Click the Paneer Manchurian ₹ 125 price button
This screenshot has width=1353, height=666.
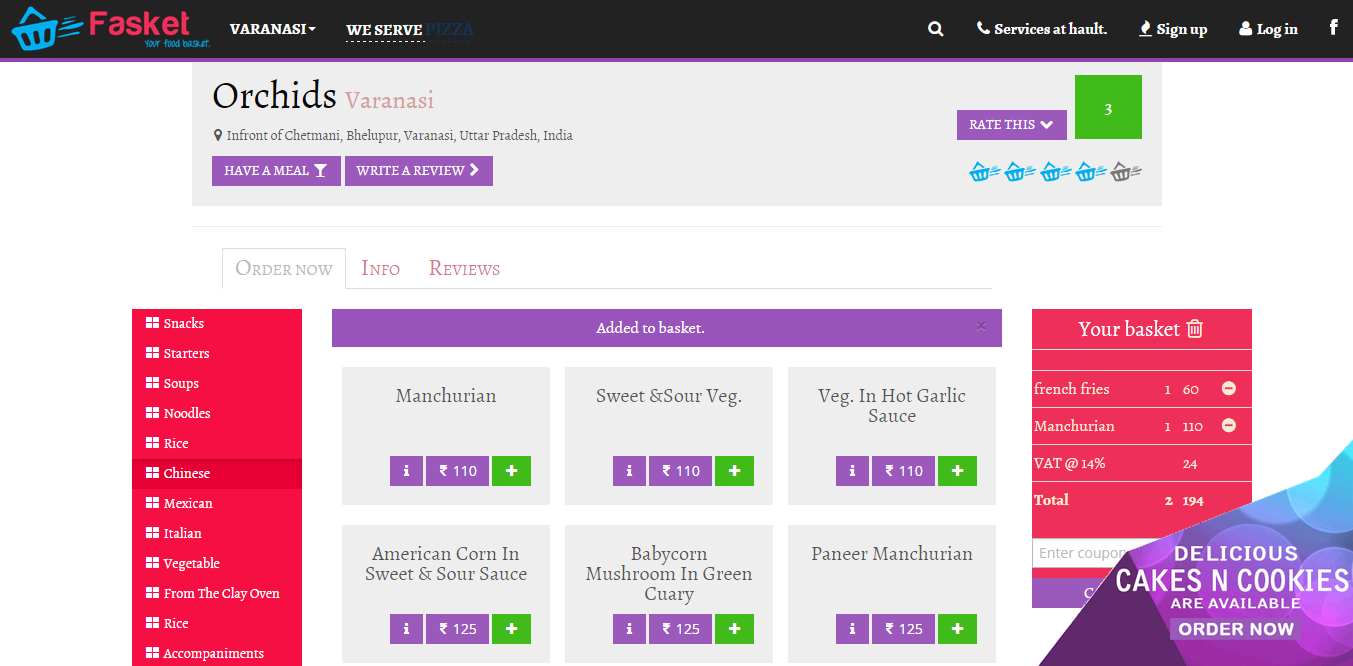pos(903,629)
